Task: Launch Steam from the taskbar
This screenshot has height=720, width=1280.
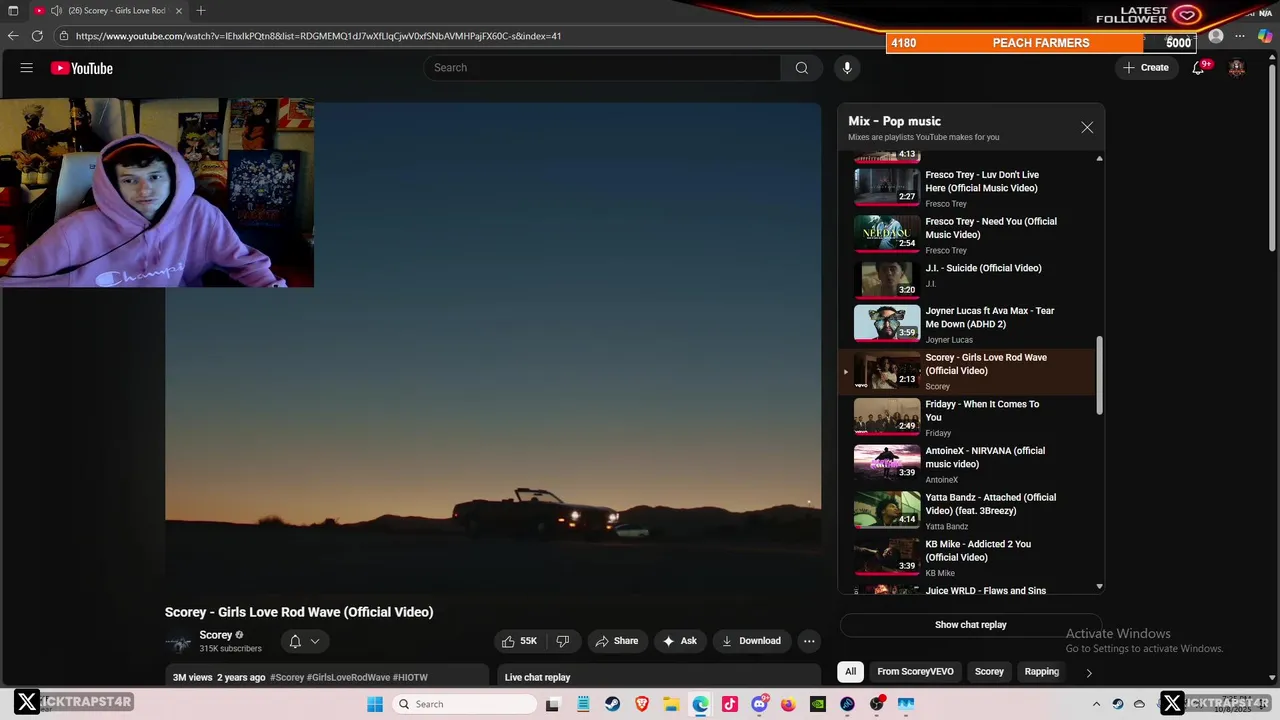Action: pyautogui.click(x=612, y=704)
